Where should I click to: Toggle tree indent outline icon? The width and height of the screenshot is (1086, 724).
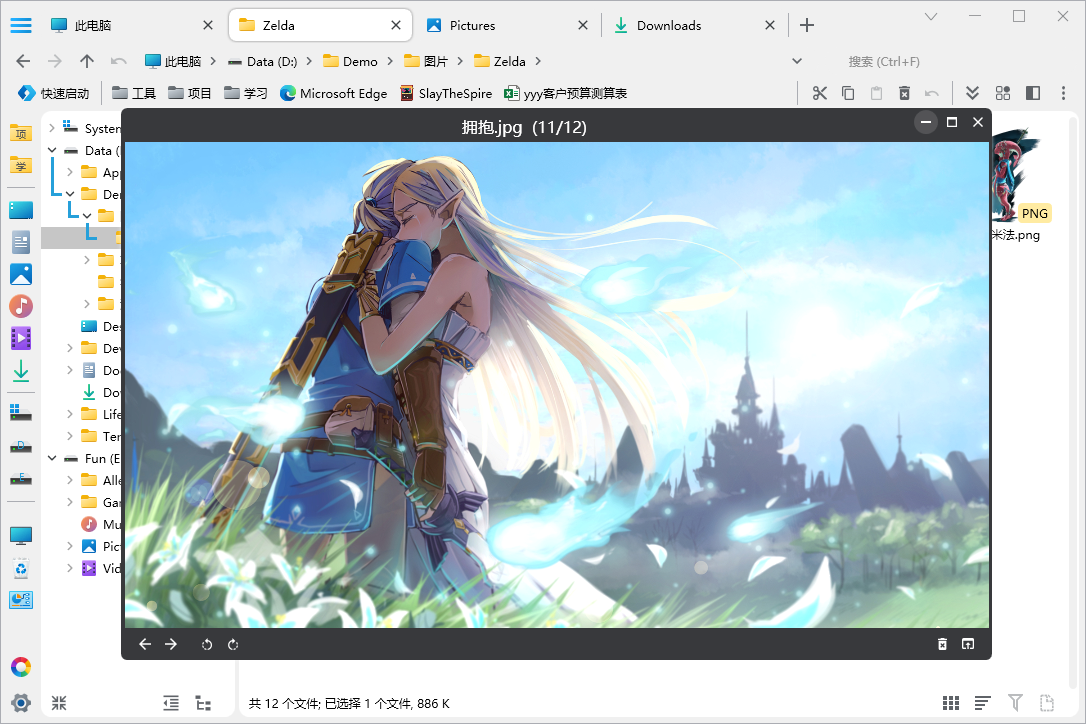coord(171,703)
